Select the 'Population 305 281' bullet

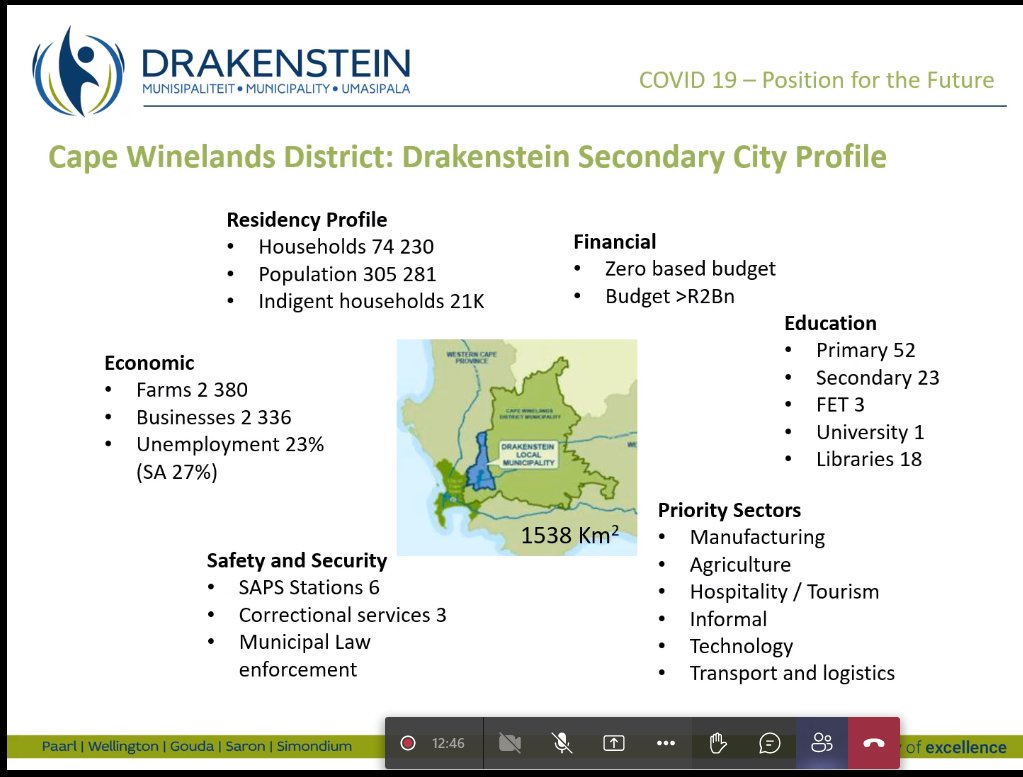347,274
